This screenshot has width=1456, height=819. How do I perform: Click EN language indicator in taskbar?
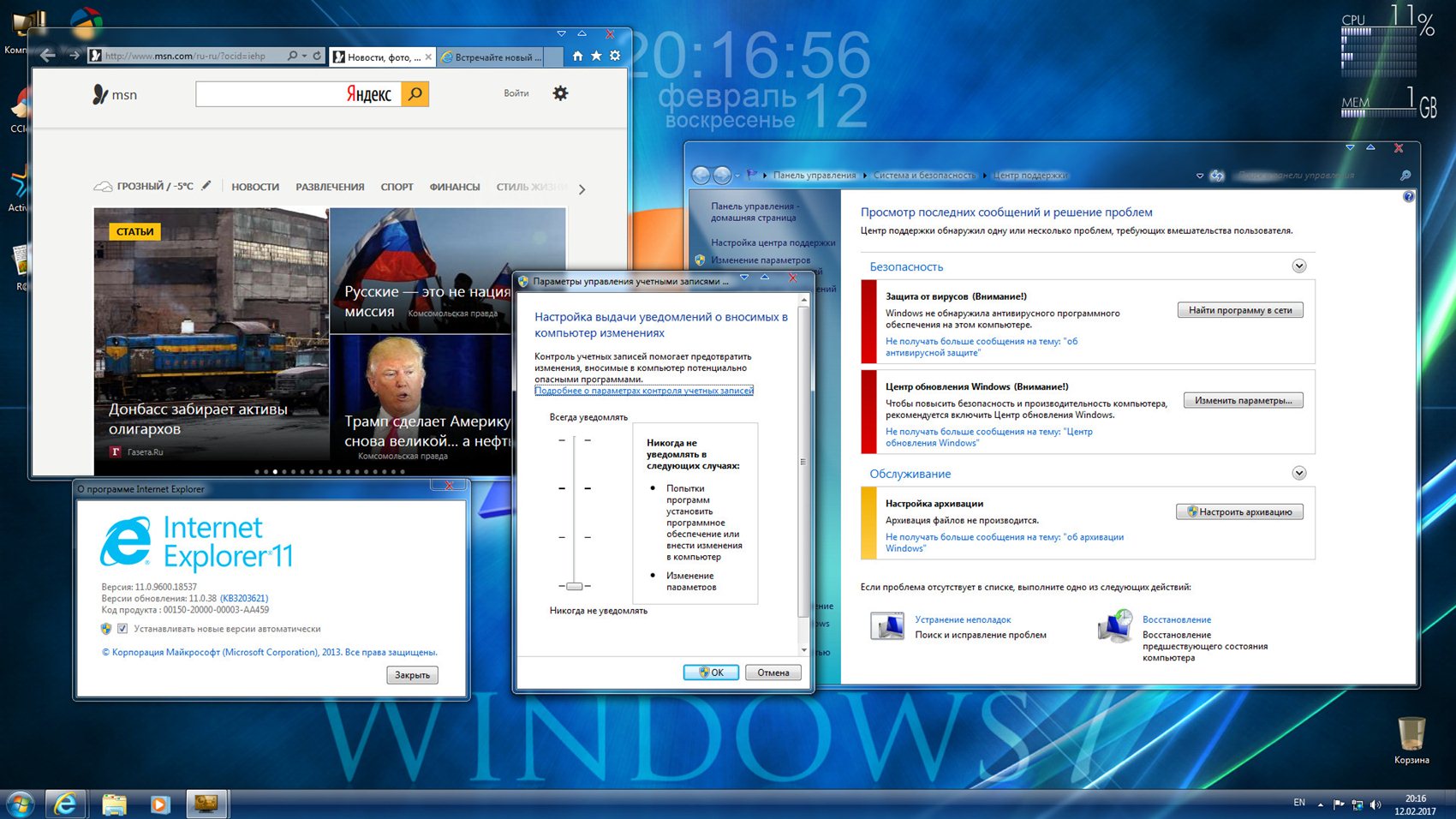pos(1299,803)
